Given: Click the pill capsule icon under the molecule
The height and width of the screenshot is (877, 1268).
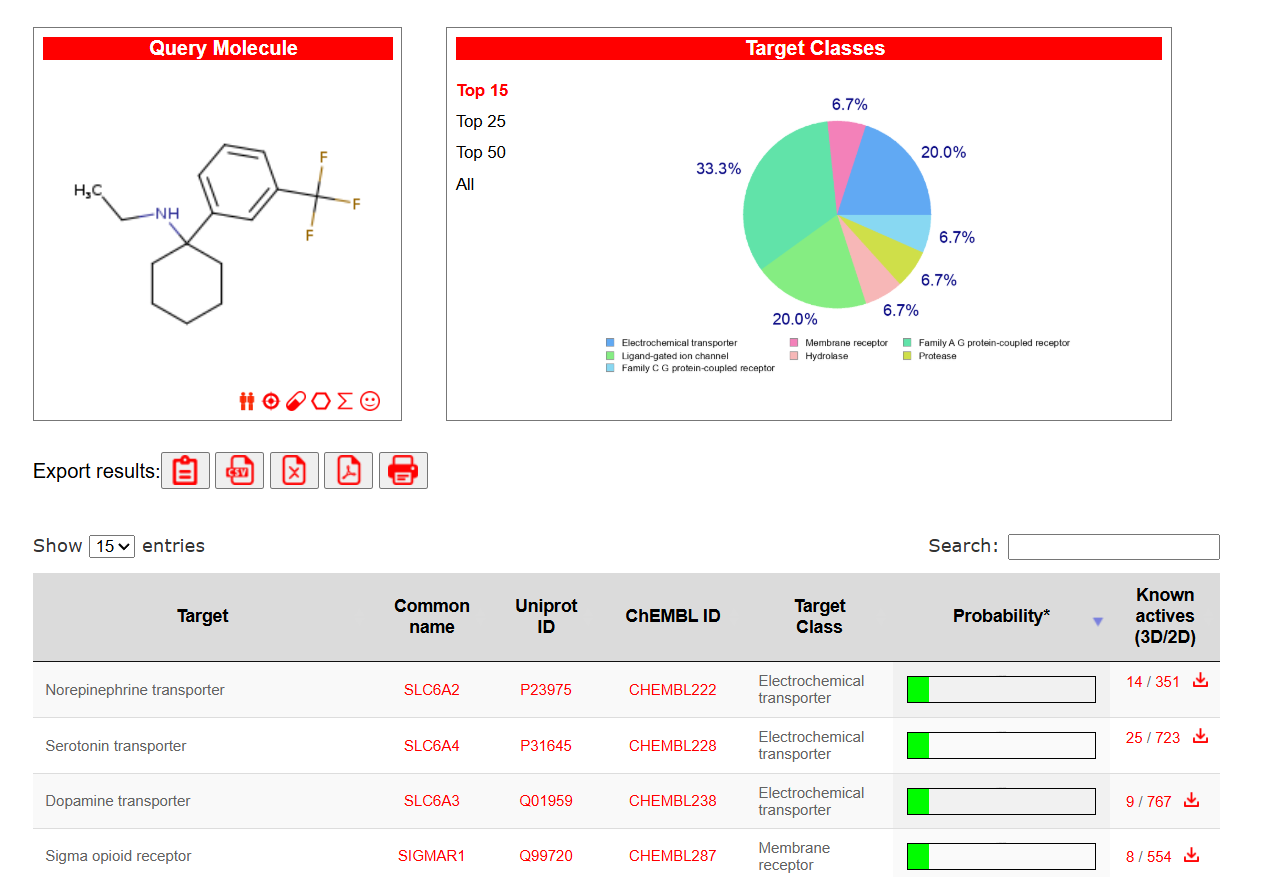Looking at the screenshot, I should (296, 401).
